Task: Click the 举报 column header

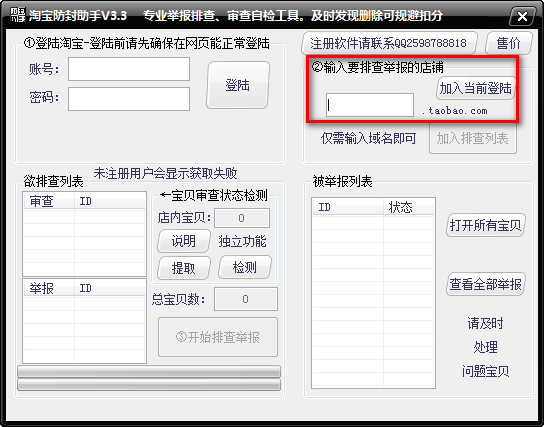Action: (x=49, y=288)
